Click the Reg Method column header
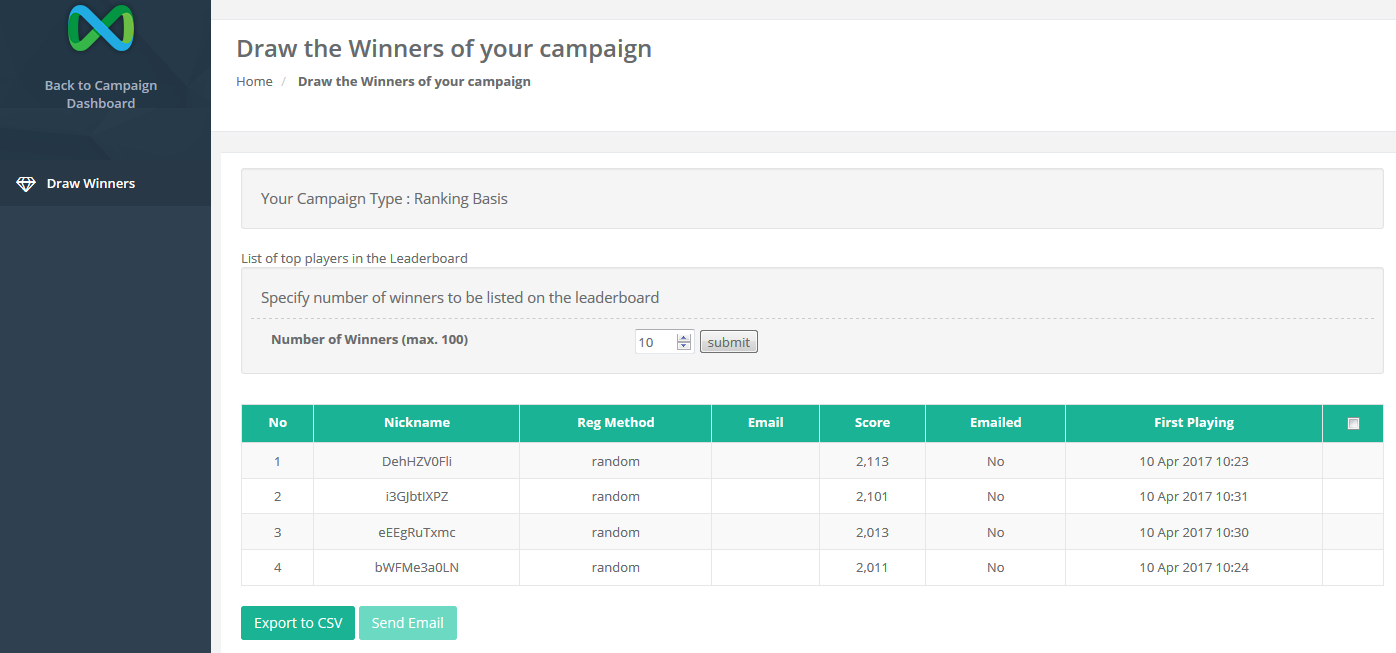 [x=615, y=423]
